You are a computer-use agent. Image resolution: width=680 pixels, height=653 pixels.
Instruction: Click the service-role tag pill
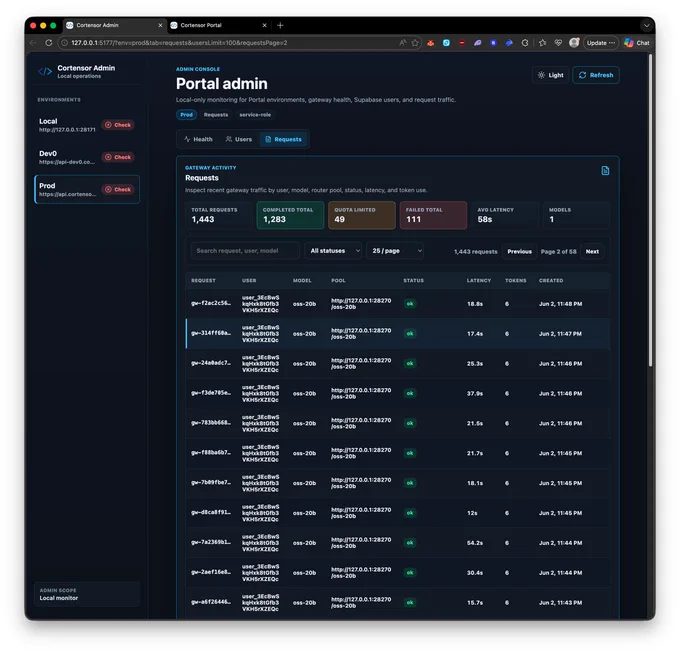click(255, 115)
